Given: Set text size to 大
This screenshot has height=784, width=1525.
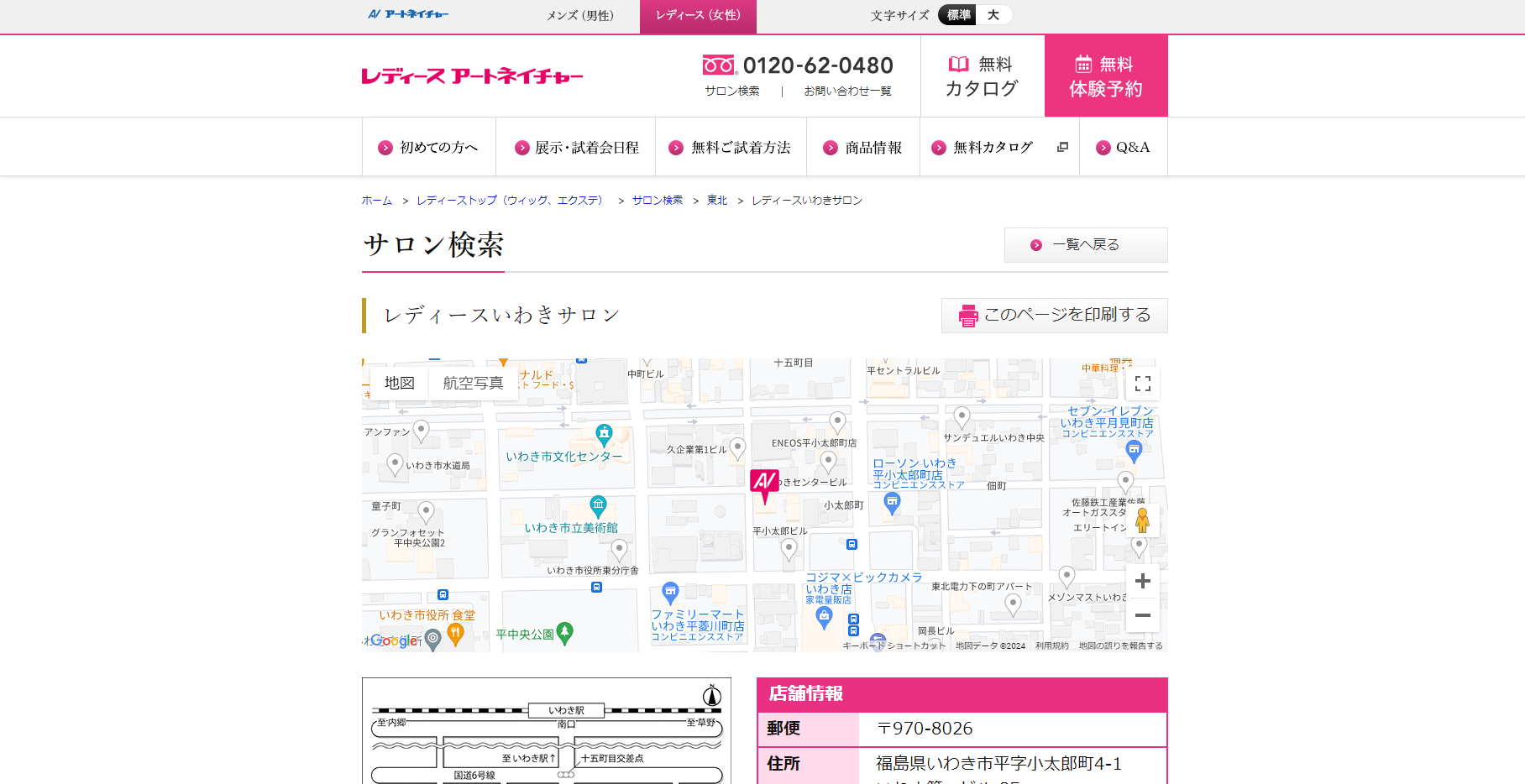Looking at the screenshot, I should [993, 15].
